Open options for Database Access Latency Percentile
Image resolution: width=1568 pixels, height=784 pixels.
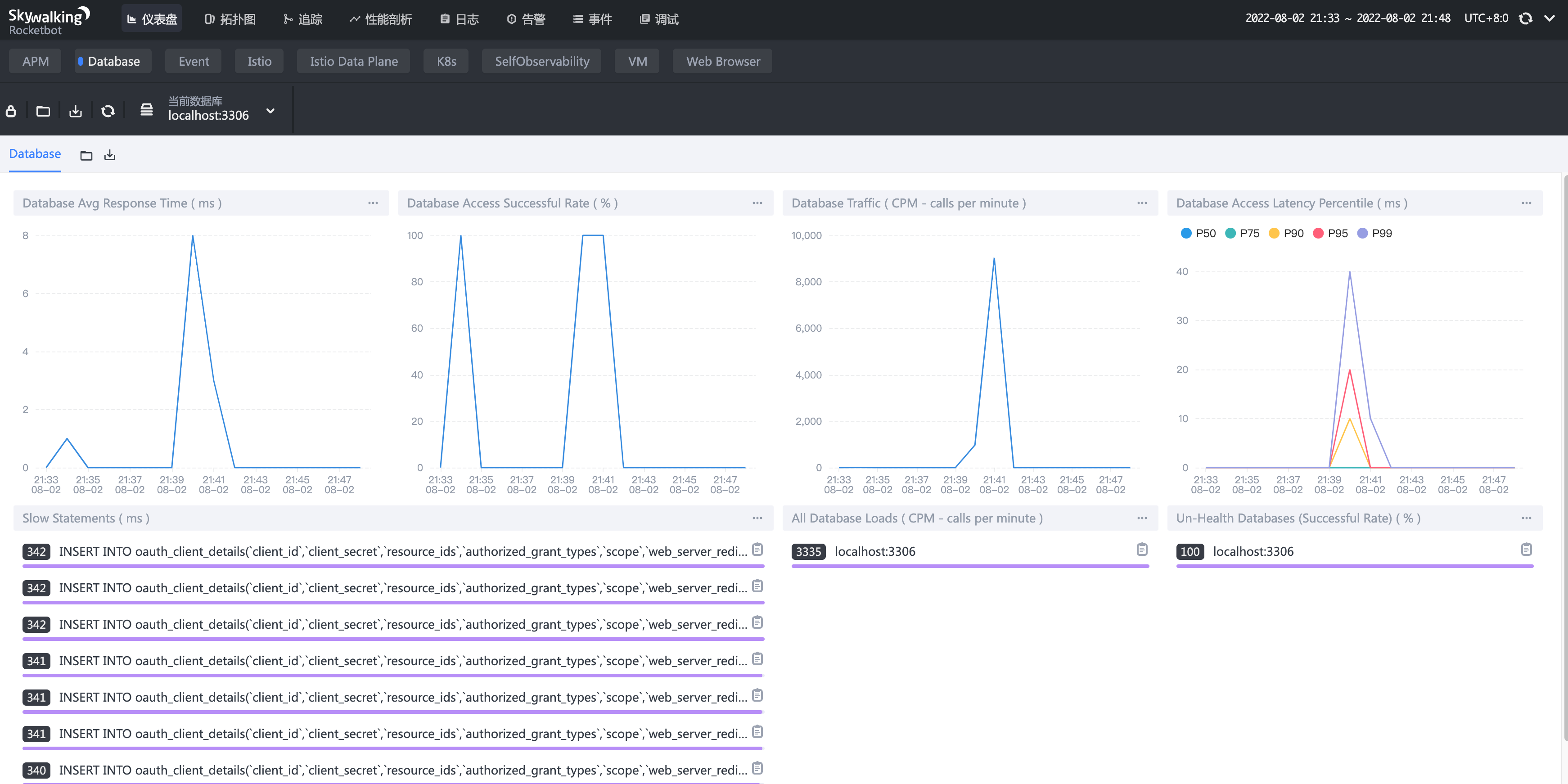pyautogui.click(x=1527, y=203)
